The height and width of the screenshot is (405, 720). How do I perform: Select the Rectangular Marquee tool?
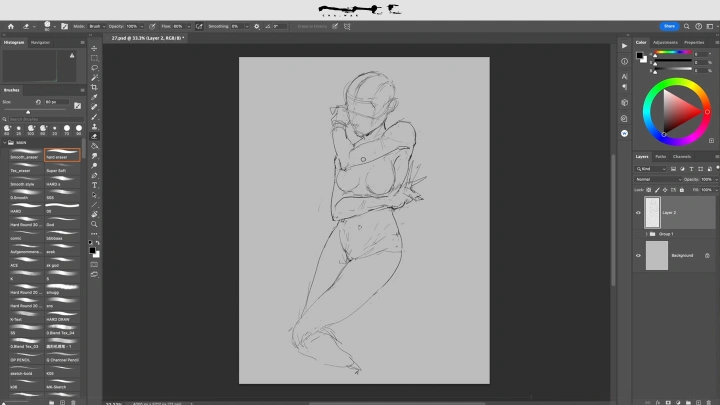(x=94, y=58)
